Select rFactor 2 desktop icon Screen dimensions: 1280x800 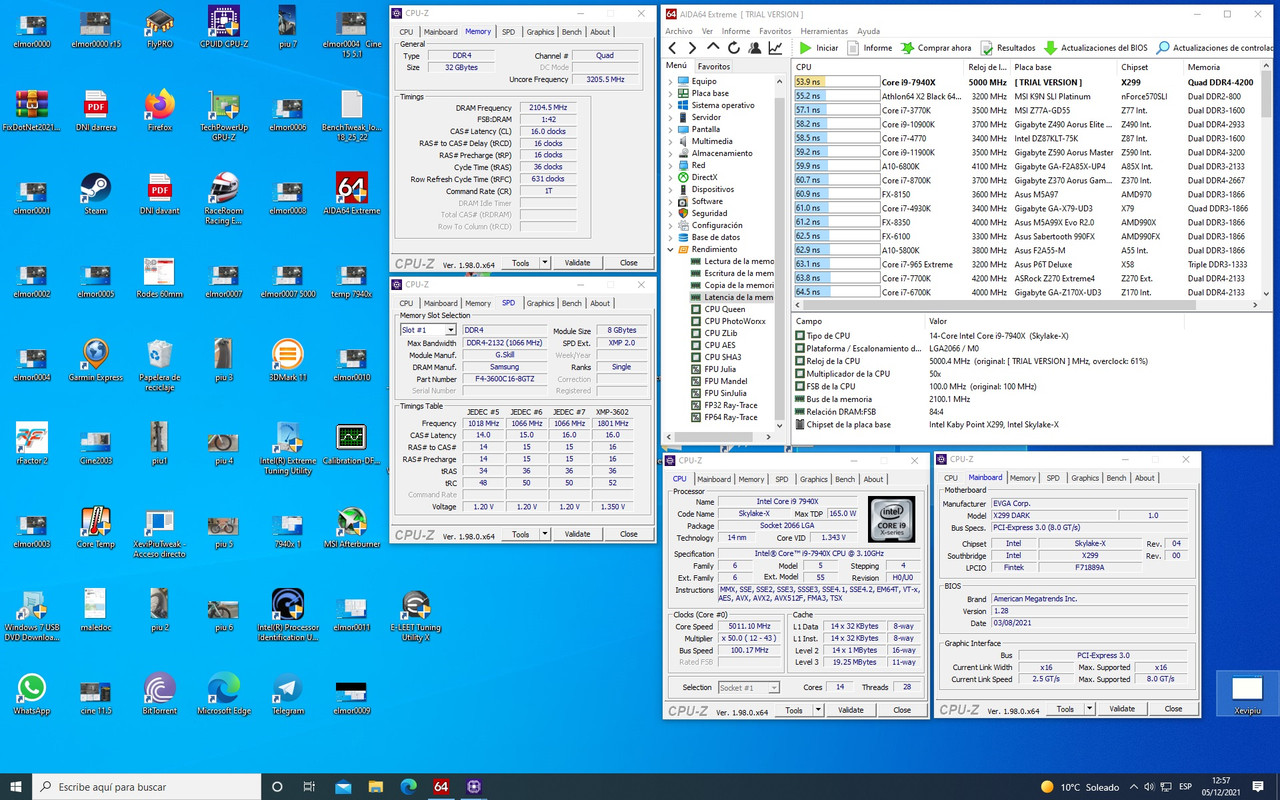point(31,443)
